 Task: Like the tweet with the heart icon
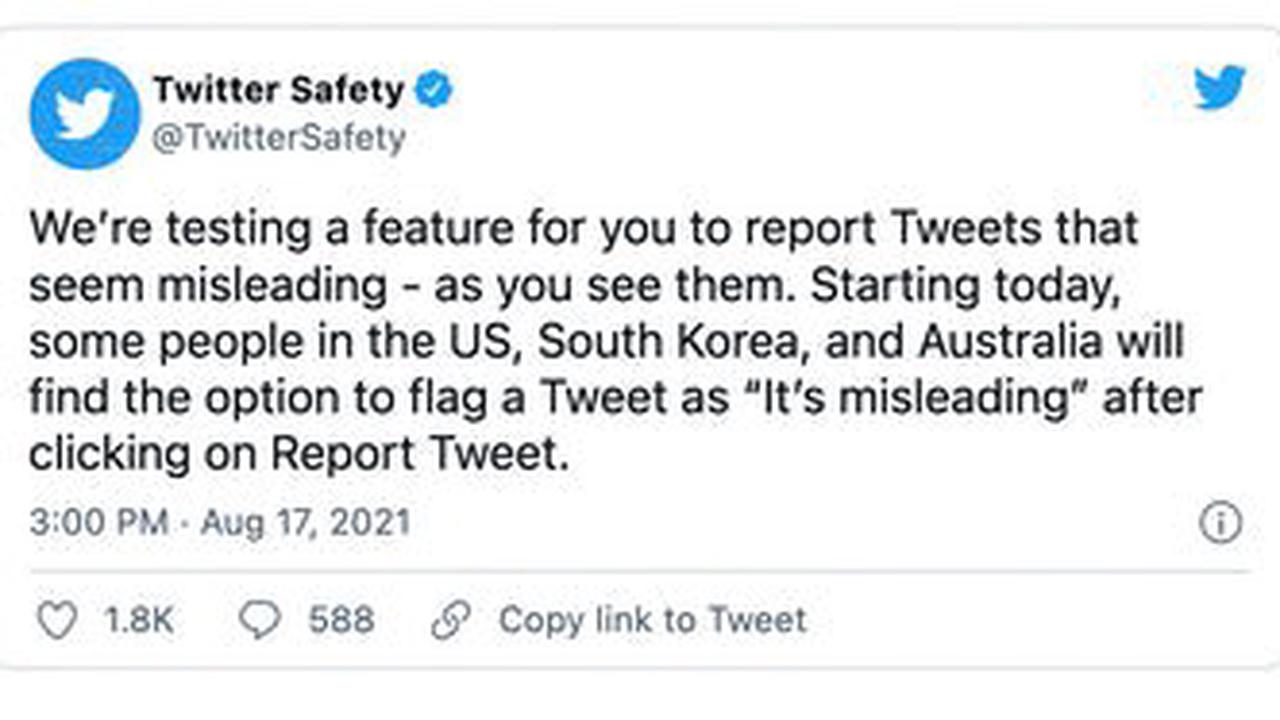[57, 621]
